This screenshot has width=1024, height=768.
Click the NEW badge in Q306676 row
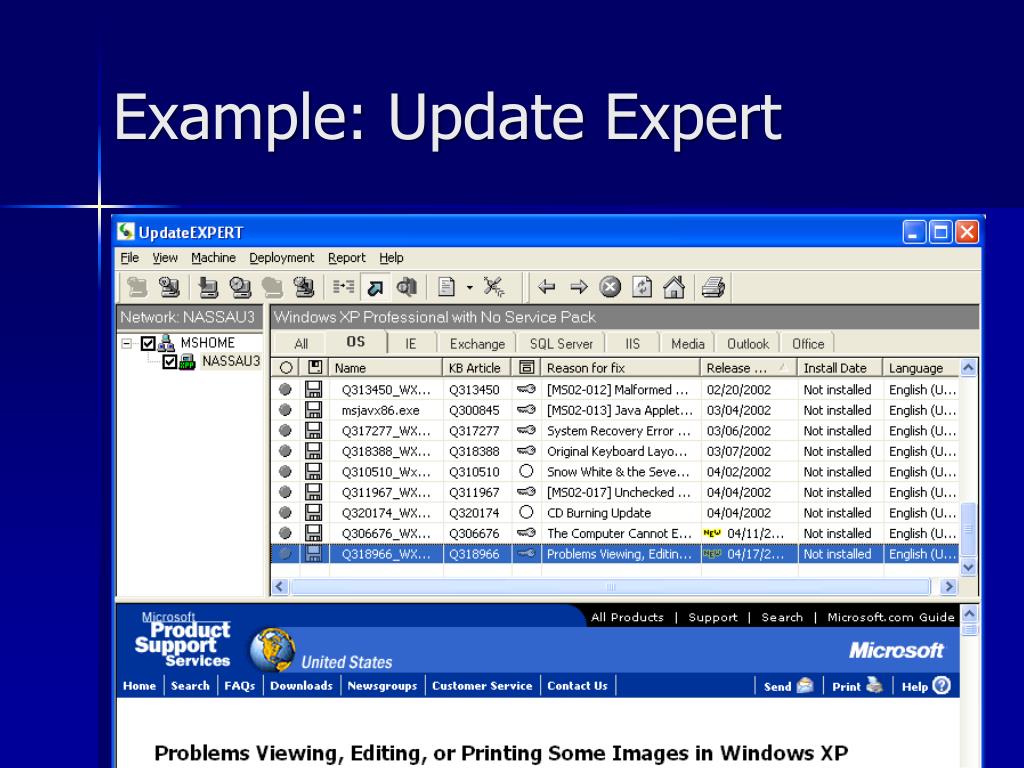tap(712, 533)
